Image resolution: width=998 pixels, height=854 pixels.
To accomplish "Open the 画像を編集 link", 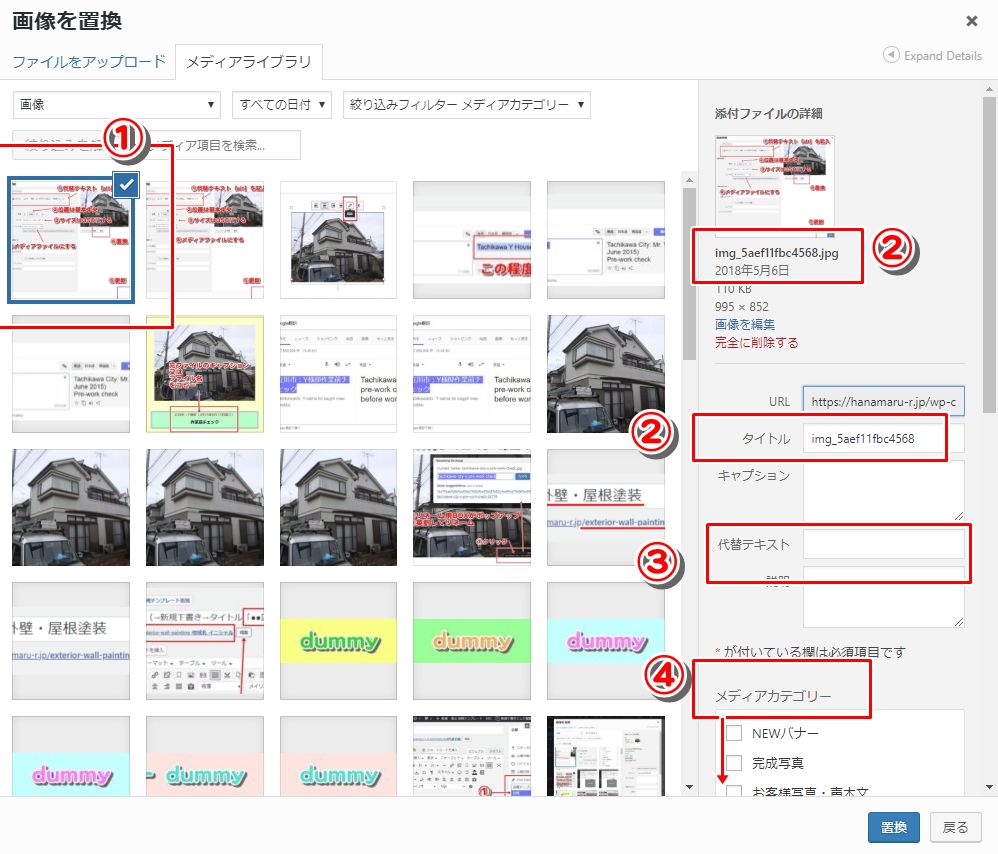I will coord(744,324).
